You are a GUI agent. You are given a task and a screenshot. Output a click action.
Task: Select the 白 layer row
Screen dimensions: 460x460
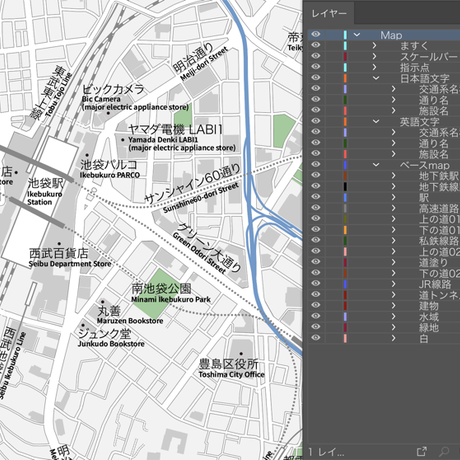[x=384, y=338]
